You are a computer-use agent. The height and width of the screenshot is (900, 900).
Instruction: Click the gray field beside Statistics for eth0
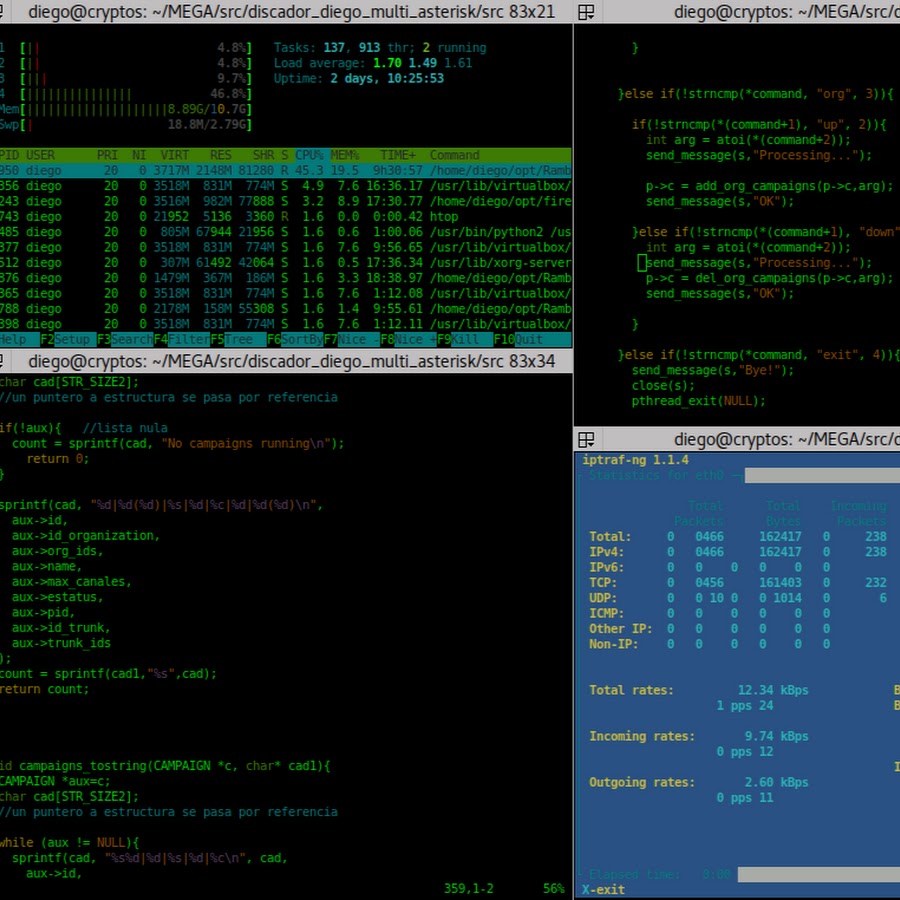[x=823, y=475]
